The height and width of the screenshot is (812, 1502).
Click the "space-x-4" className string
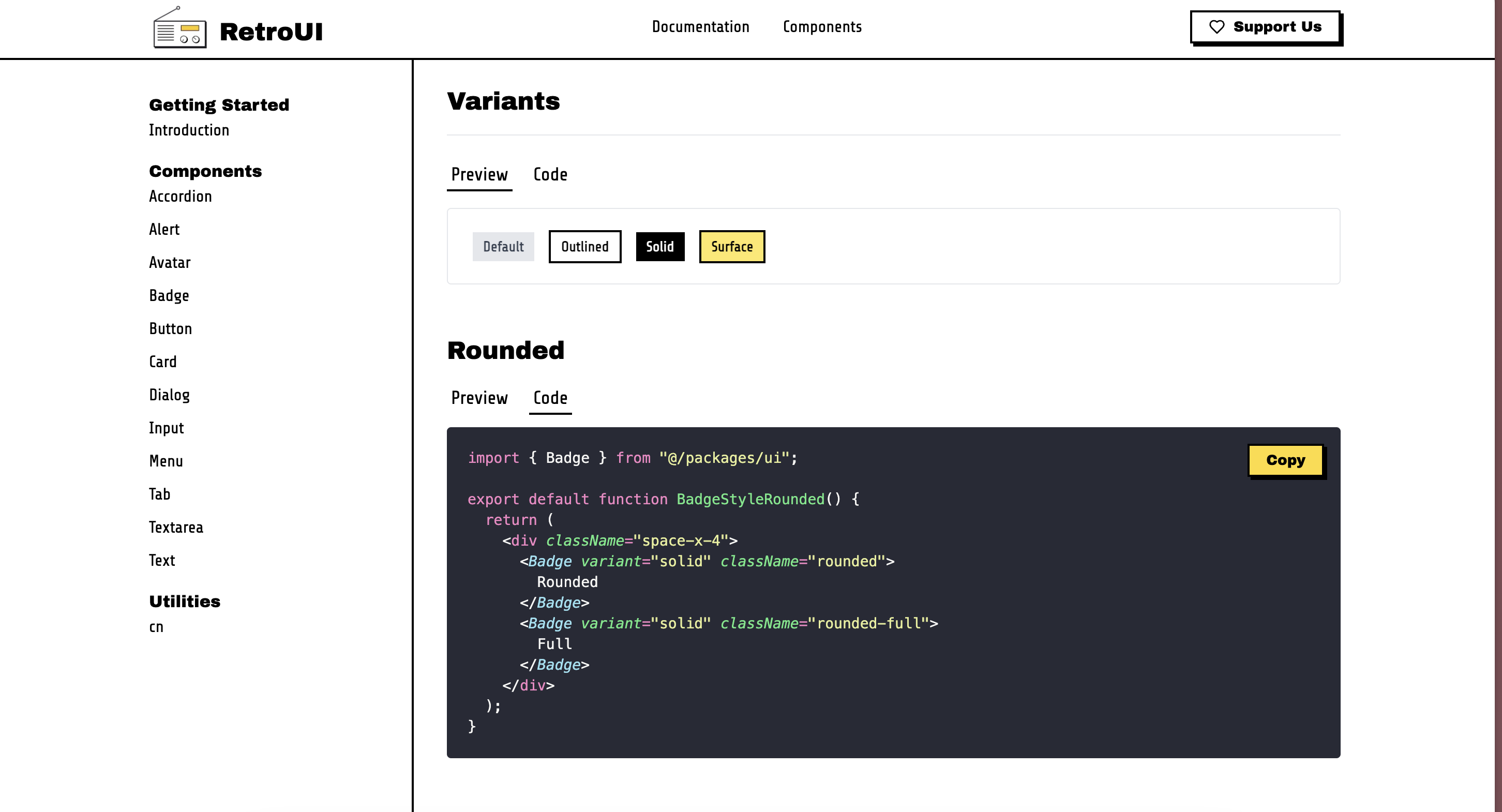[681, 541]
